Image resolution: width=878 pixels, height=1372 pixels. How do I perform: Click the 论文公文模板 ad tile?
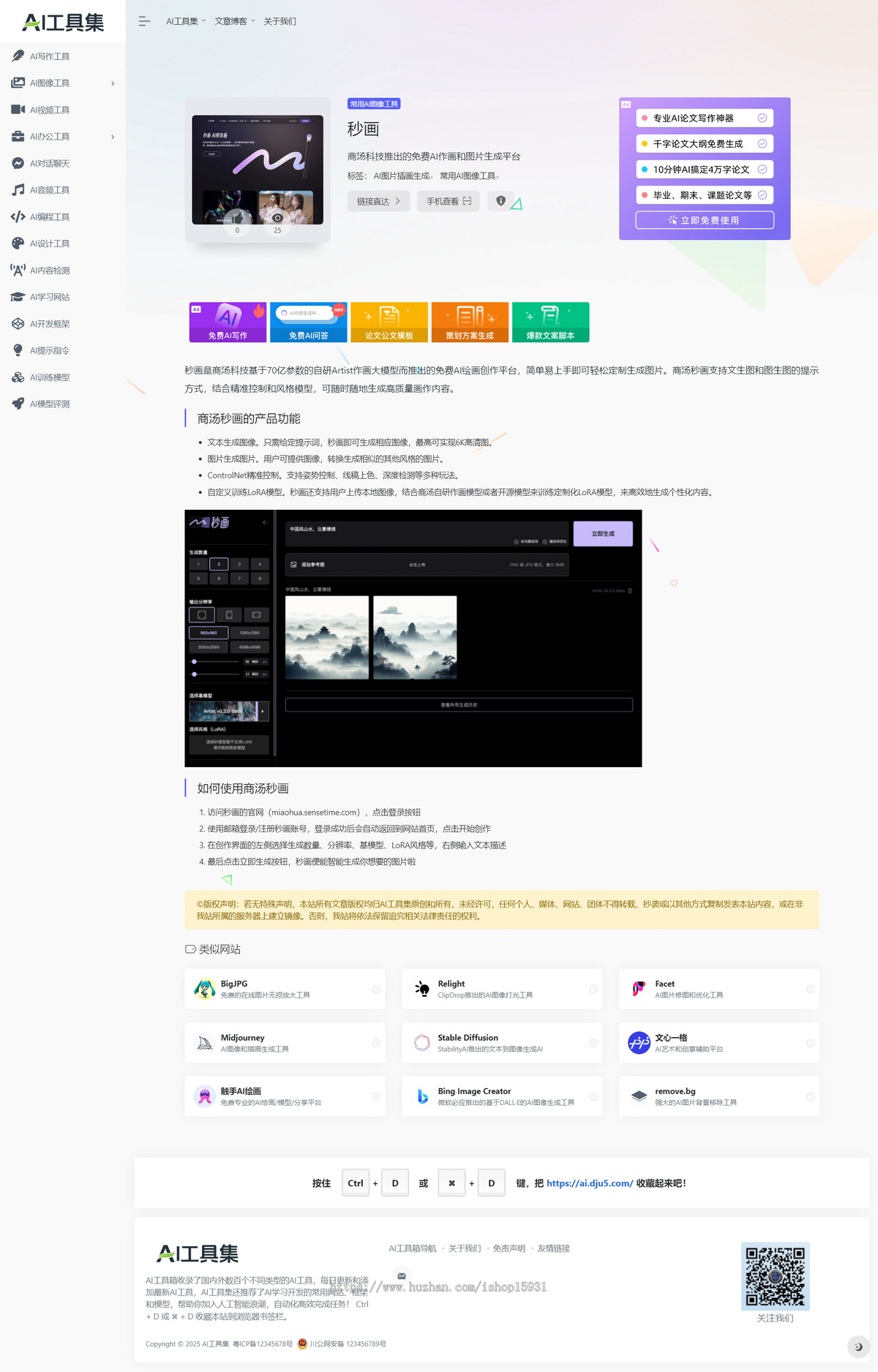[x=389, y=322]
